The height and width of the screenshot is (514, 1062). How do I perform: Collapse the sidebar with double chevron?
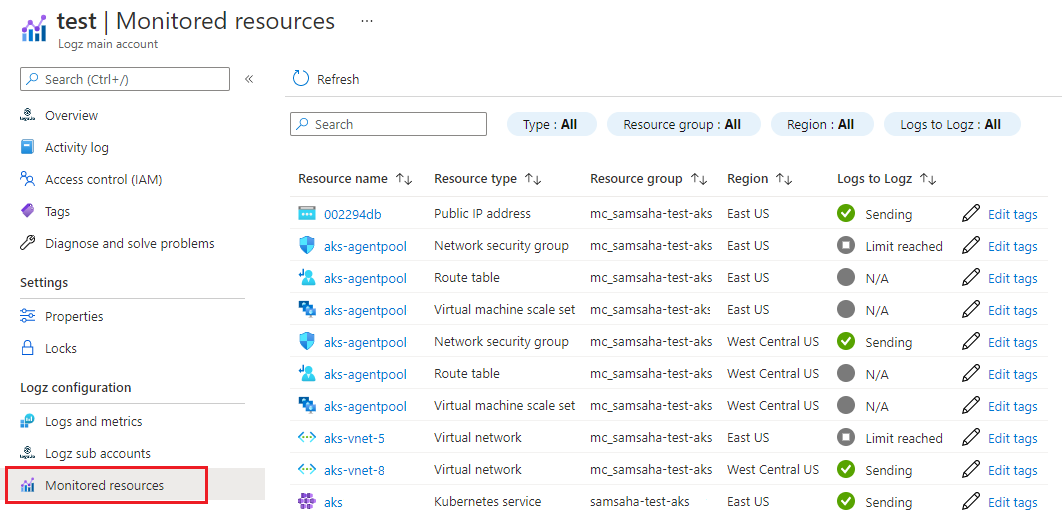[x=249, y=79]
